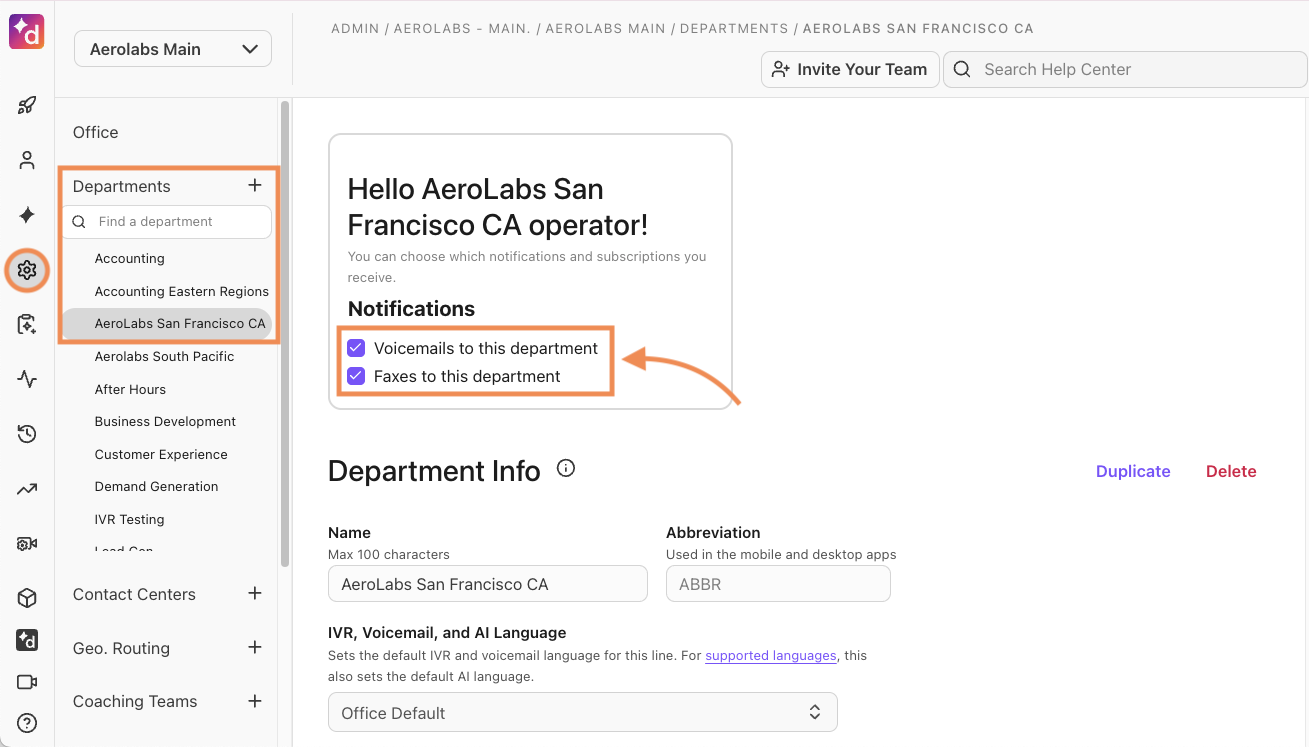The image size is (1309, 747).
Task: Toggle the Faxes notification checkbox on again
Action: (x=356, y=376)
